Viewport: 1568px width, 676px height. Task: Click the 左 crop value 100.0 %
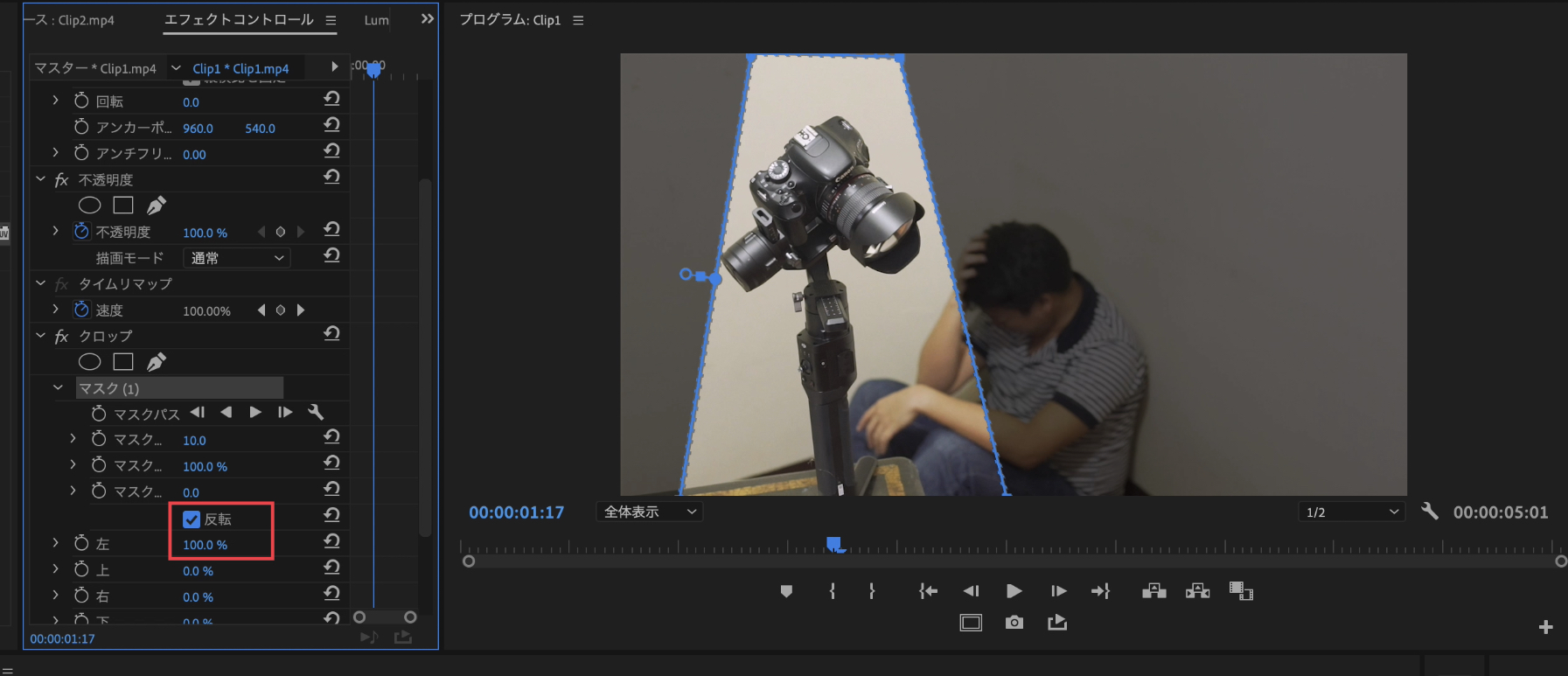(205, 545)
